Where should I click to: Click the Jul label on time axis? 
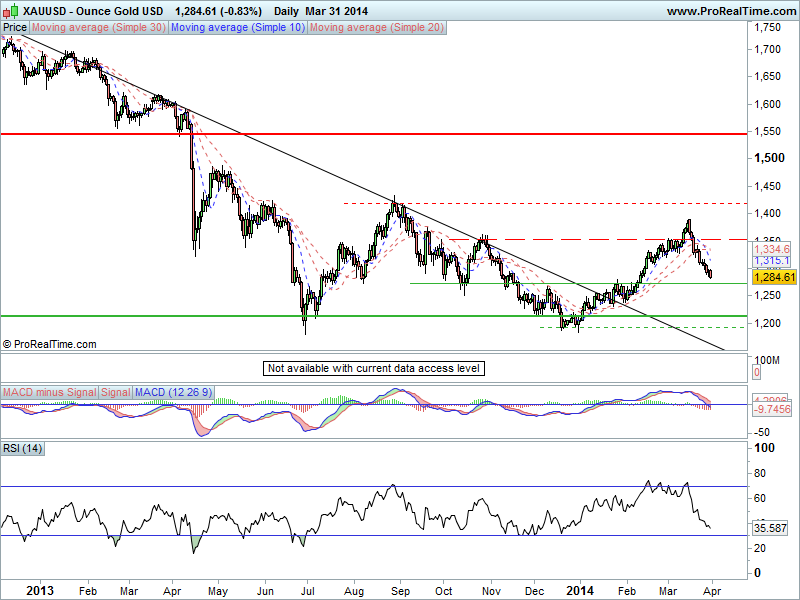(307, 591)
